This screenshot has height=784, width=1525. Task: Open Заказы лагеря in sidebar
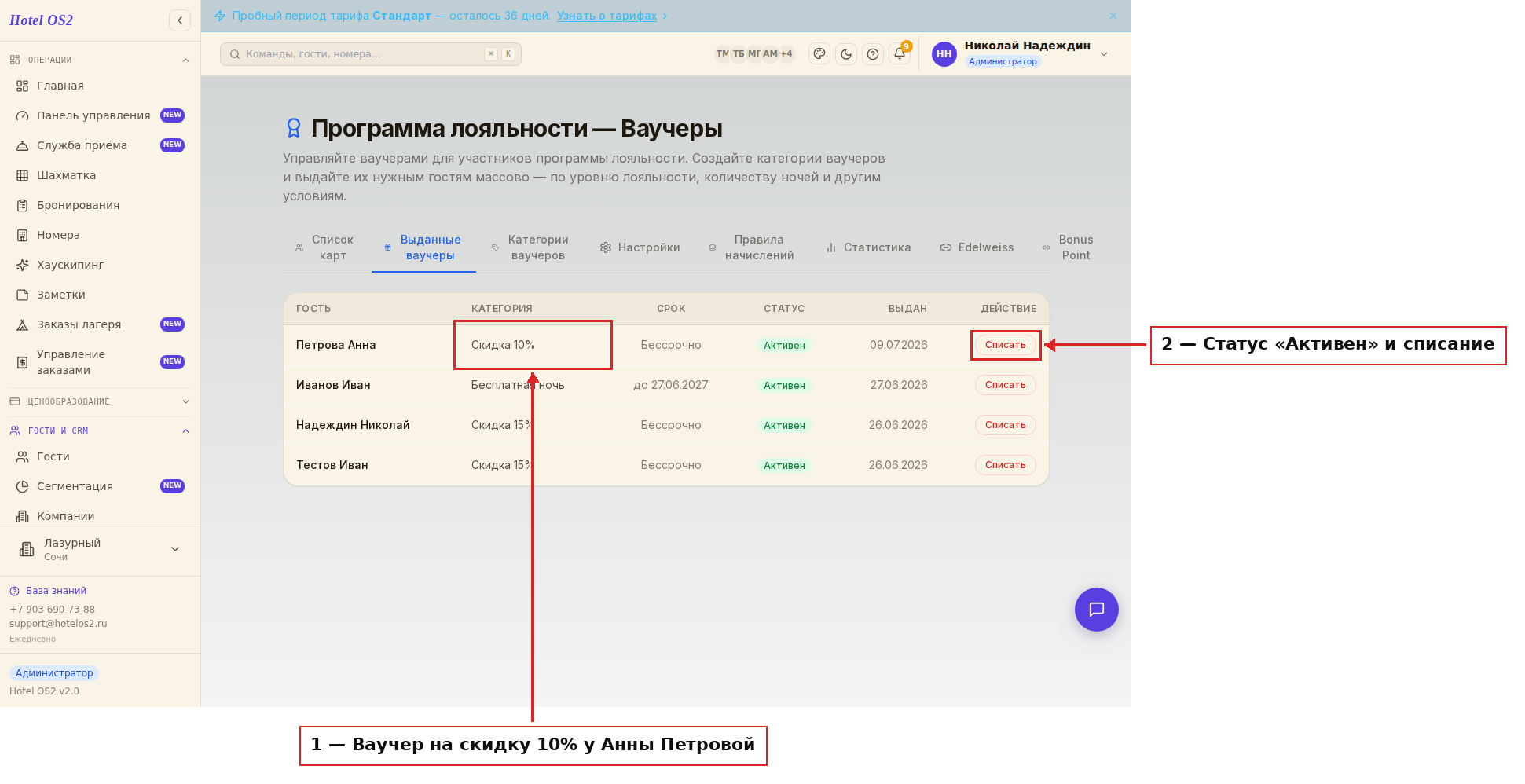[x=101, y=324]
